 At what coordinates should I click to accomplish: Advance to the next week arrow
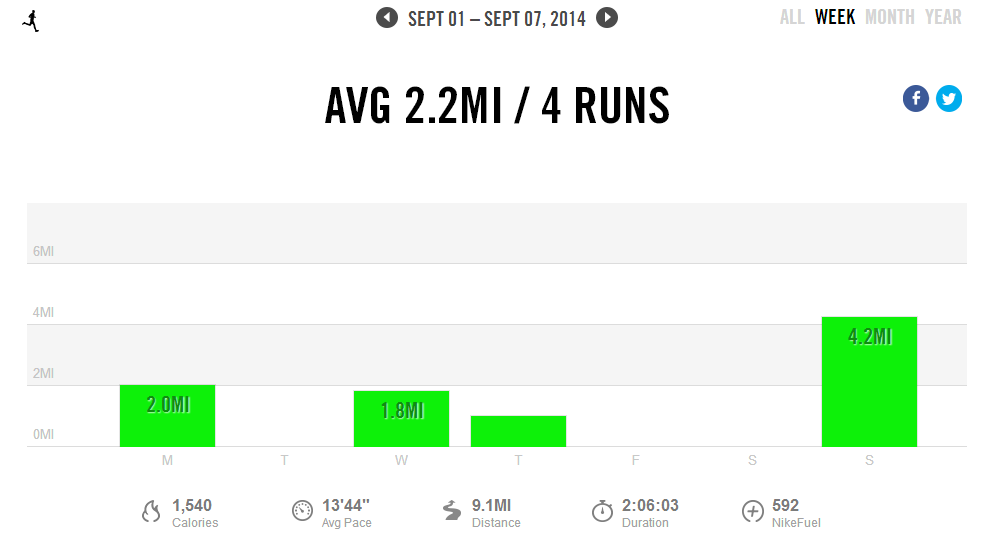coord(607,18)
